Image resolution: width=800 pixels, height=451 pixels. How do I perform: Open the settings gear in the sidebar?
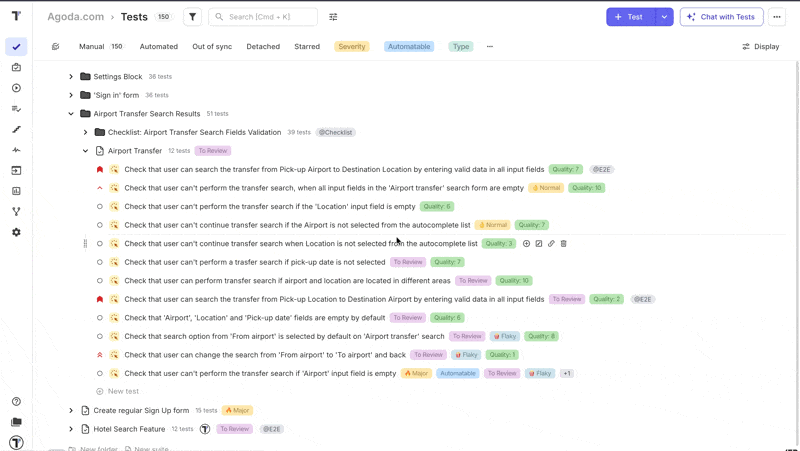pyautogui.click(x=16, y=232)
